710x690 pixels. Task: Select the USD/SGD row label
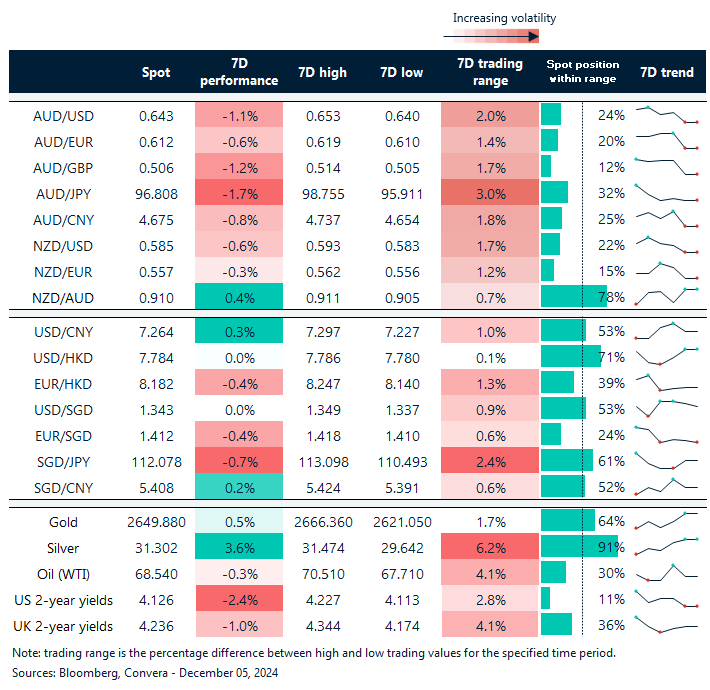(63, 410)
